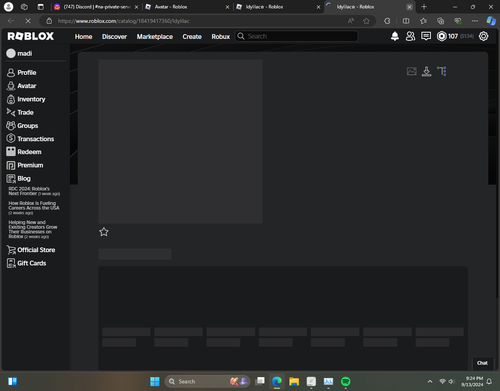The image size is (500, 391).
Task: Close the Discord browser tab
Action: pyautogui.click(x=136, y=7)
